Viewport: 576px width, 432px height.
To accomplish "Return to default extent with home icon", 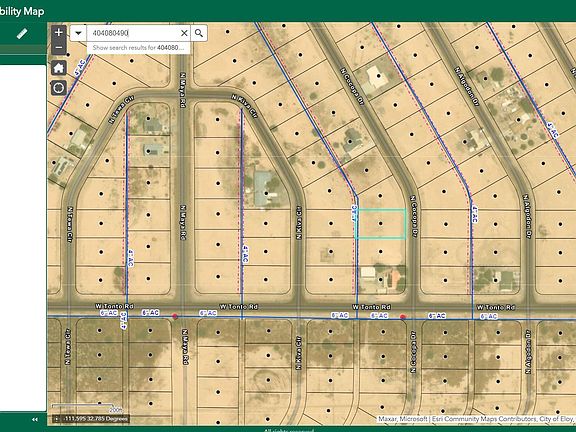I will click(x=59, y=68).
